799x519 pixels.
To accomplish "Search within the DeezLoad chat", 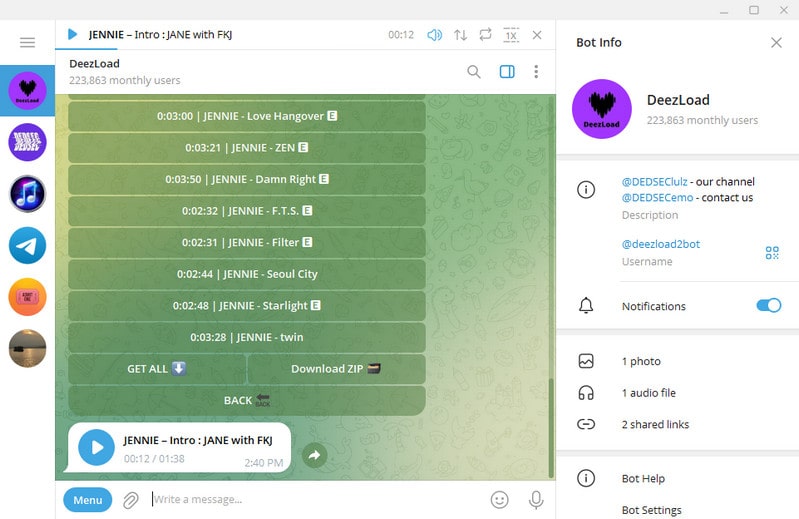I will [474, 72].
